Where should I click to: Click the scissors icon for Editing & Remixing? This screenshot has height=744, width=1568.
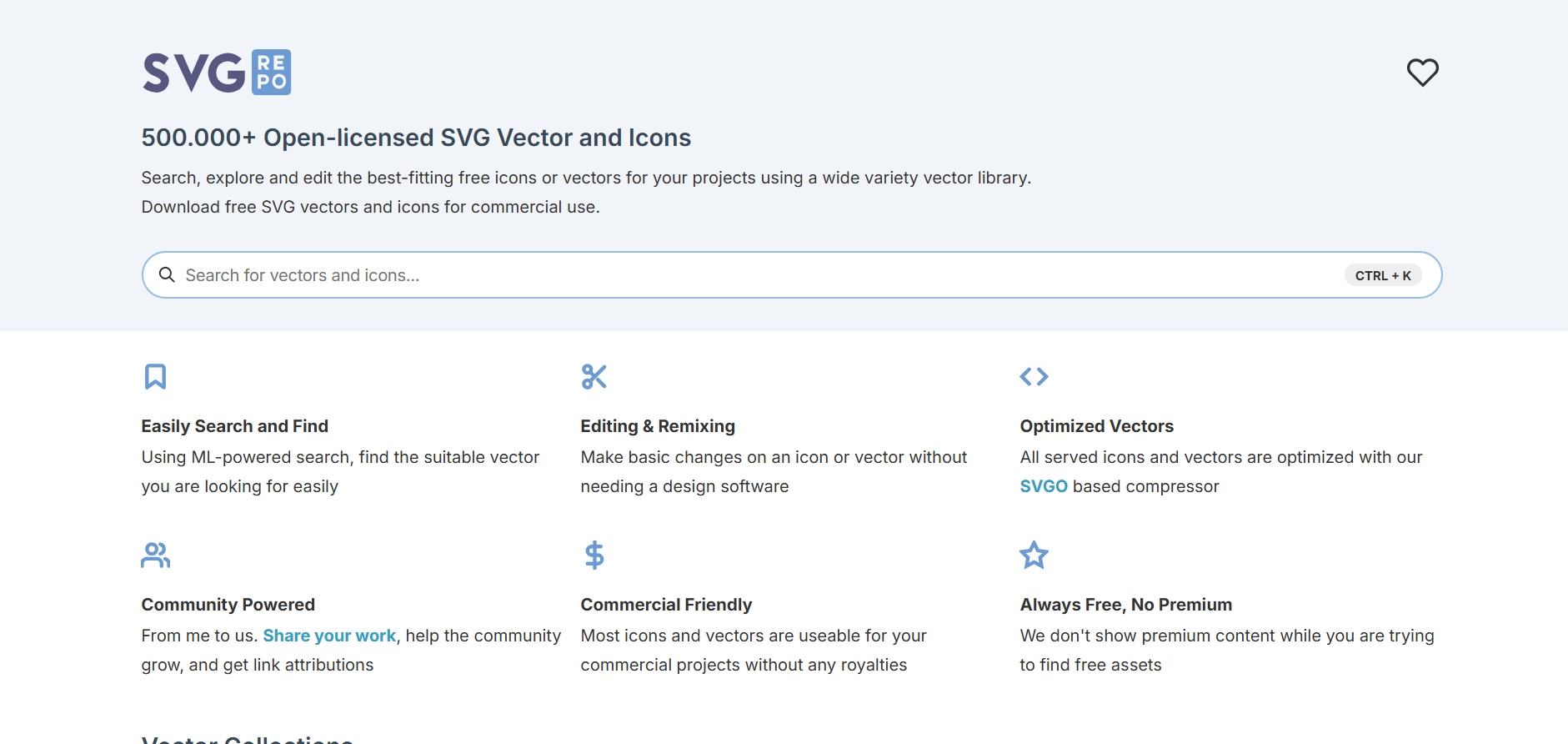click(594, 377)
